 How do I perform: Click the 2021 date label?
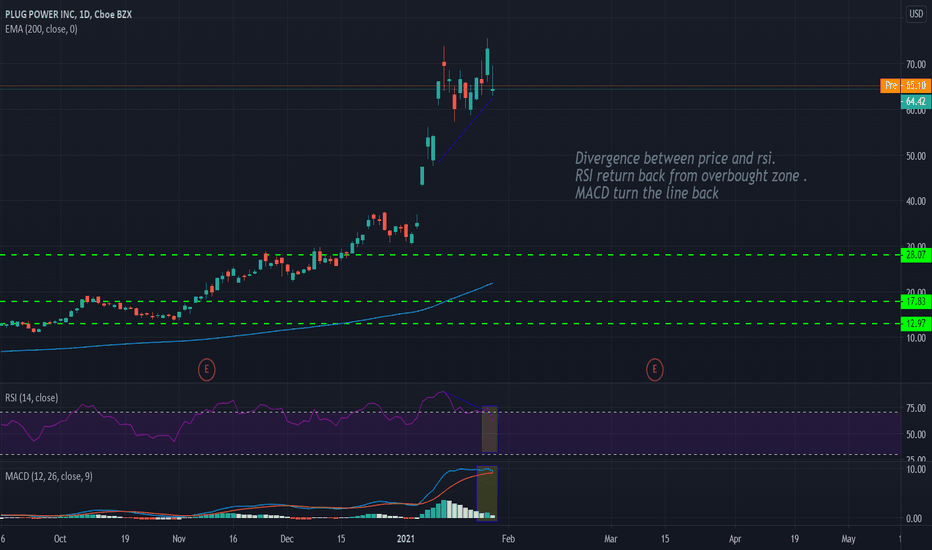[405, 539]
